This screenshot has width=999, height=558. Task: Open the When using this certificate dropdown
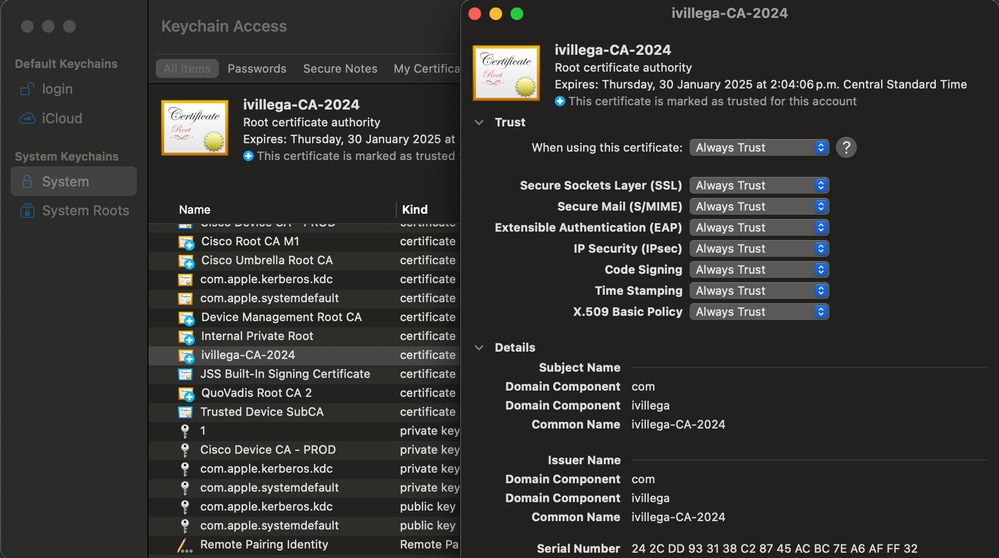click(x=759, y=148)
